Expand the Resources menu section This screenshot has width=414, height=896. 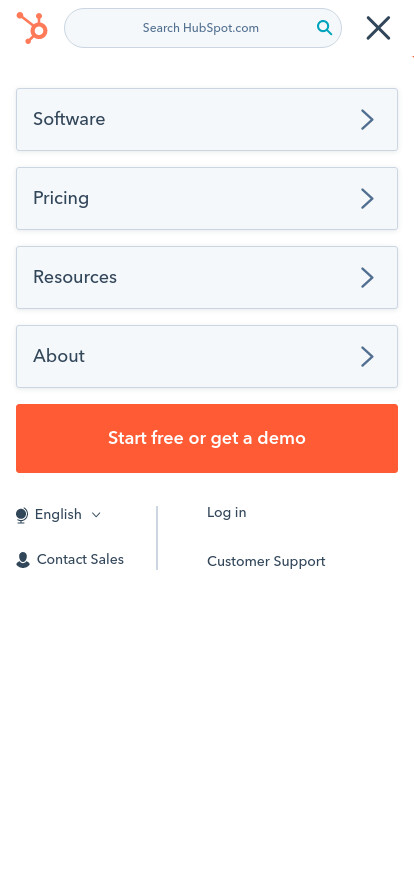207,277
